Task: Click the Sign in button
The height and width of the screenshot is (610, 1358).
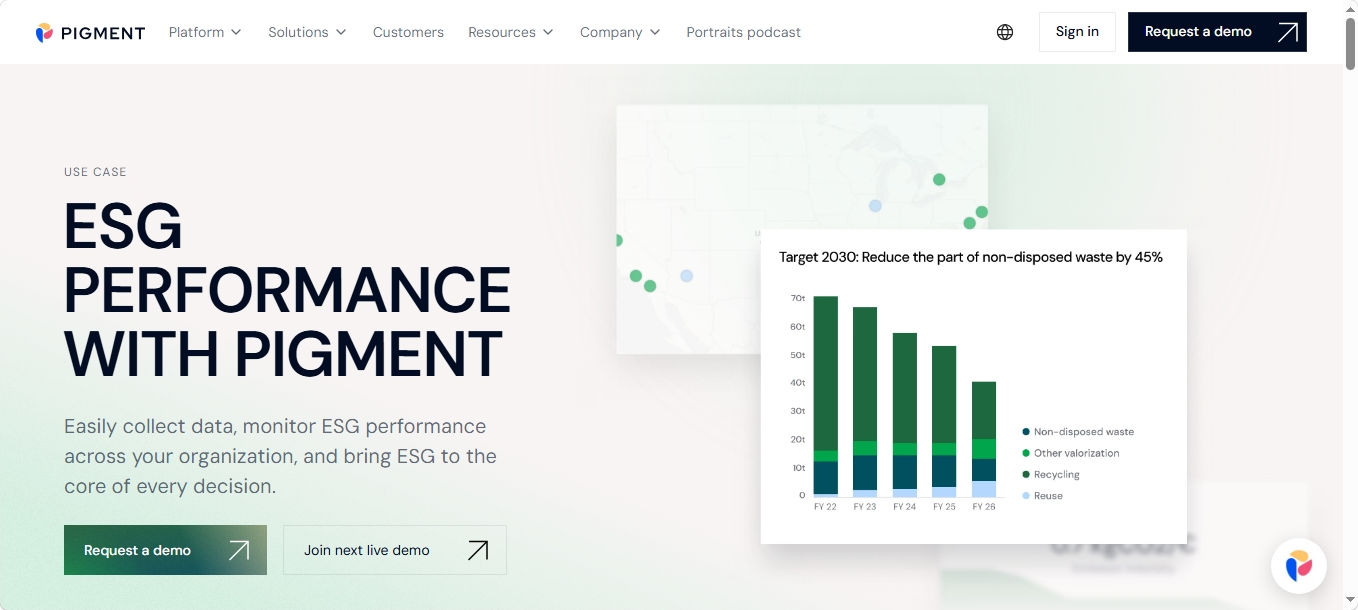Action: pyautogui.click(x=1077, y=32)
